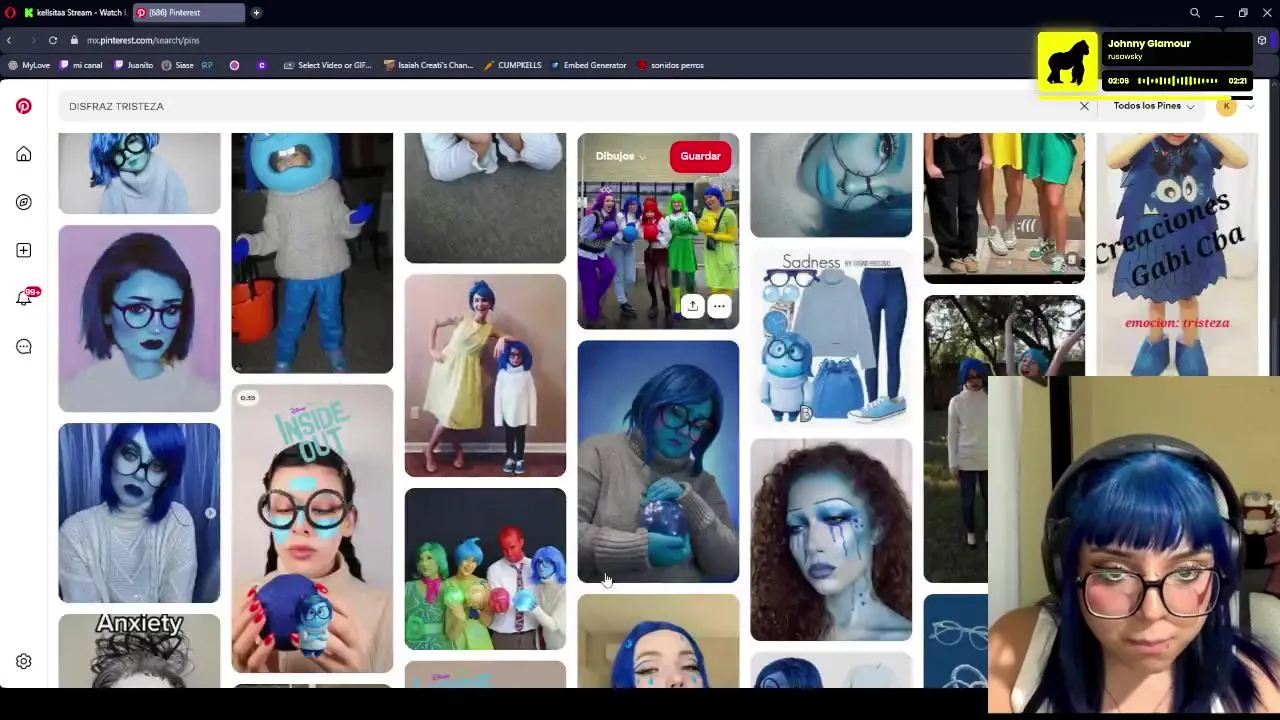Open the 'Creaciones Gabi Cba' pin

(x=1177, y=254)
